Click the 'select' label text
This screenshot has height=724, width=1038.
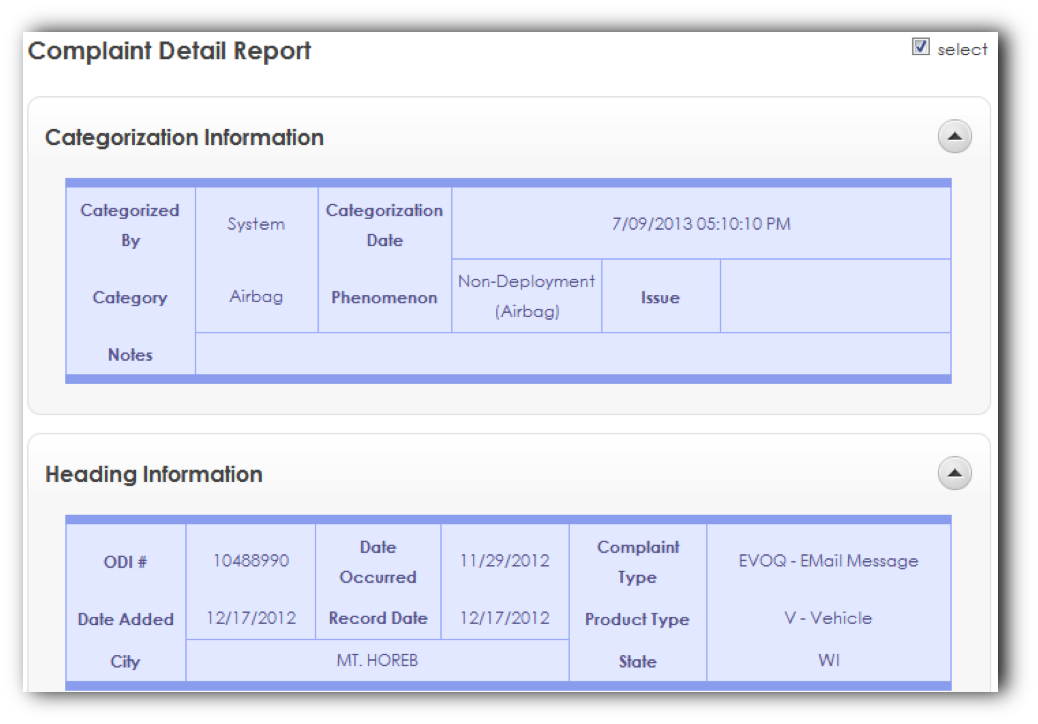pos(962,49)
